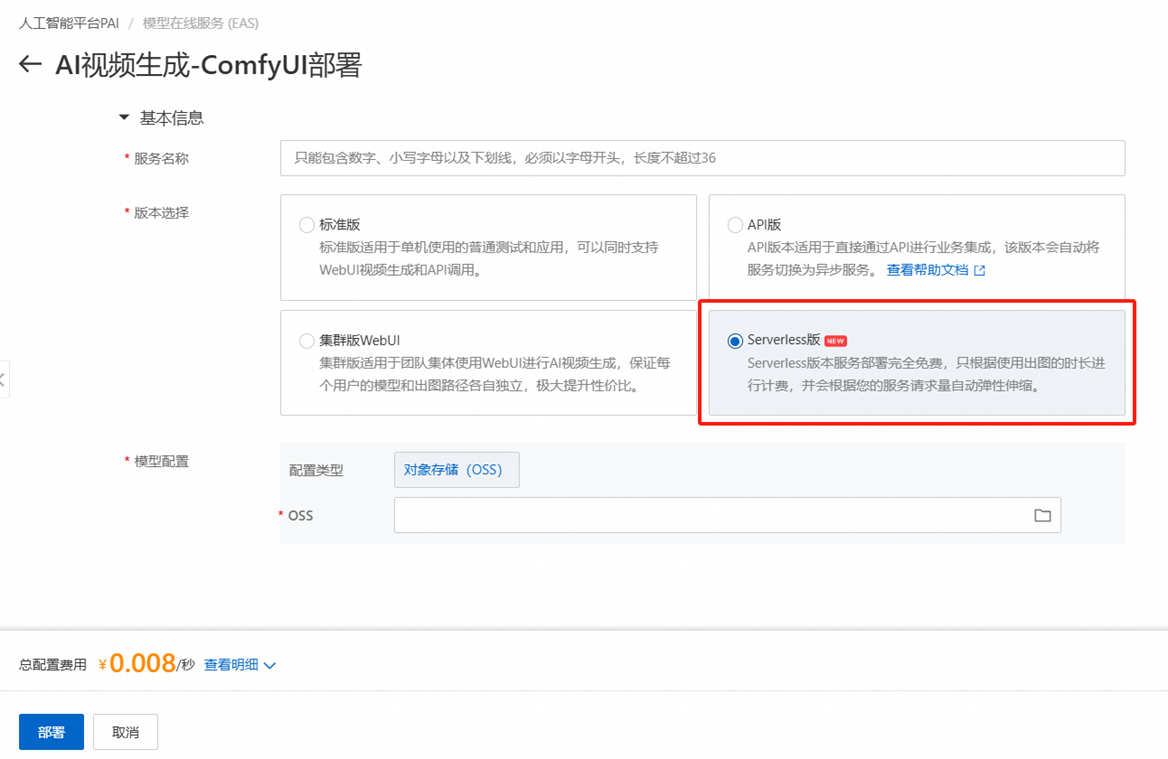
Task: Click the 总配置费用 label
Action: coord(53,665)
